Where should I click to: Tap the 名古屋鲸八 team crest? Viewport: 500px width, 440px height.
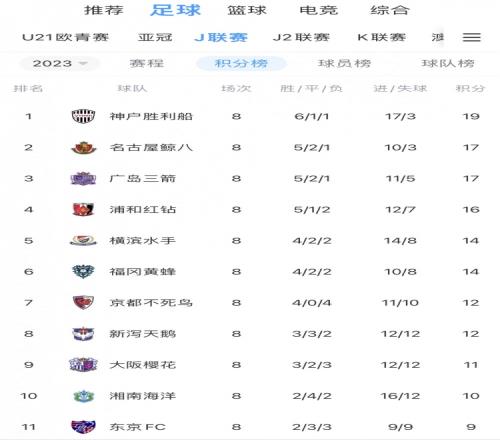point(83,147)
